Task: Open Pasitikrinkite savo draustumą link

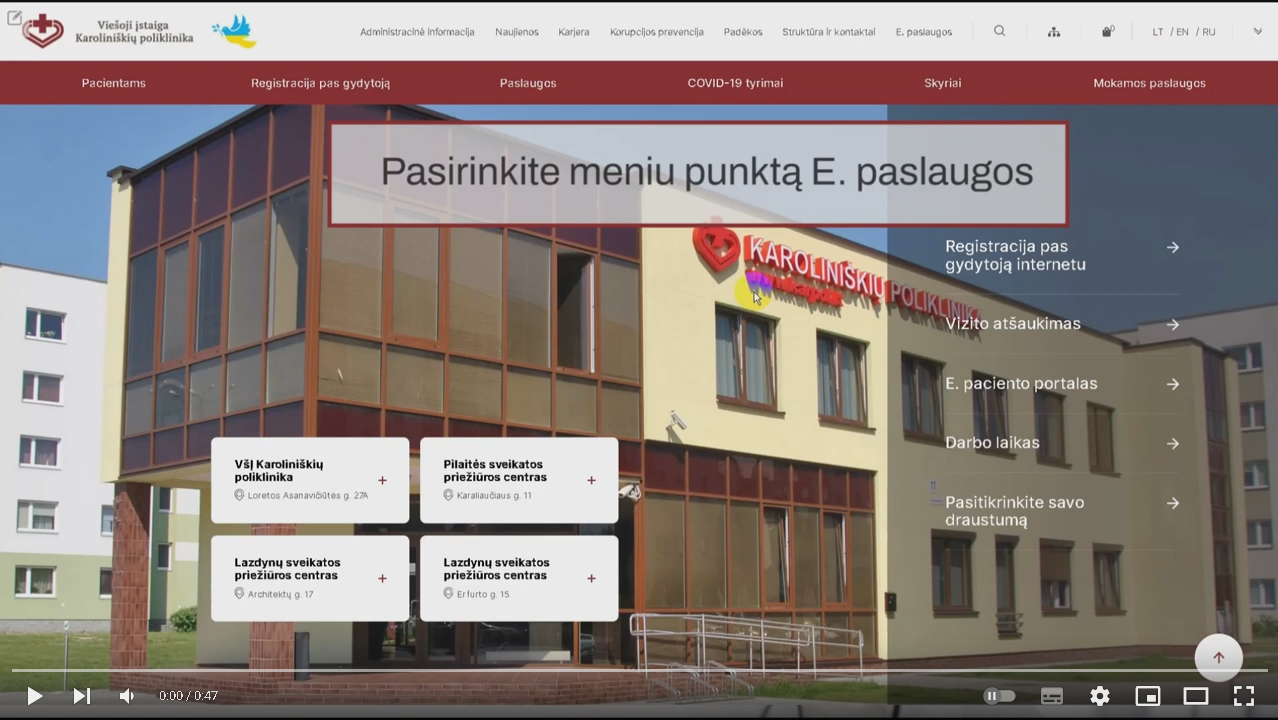Action: tap(1014, 511)
